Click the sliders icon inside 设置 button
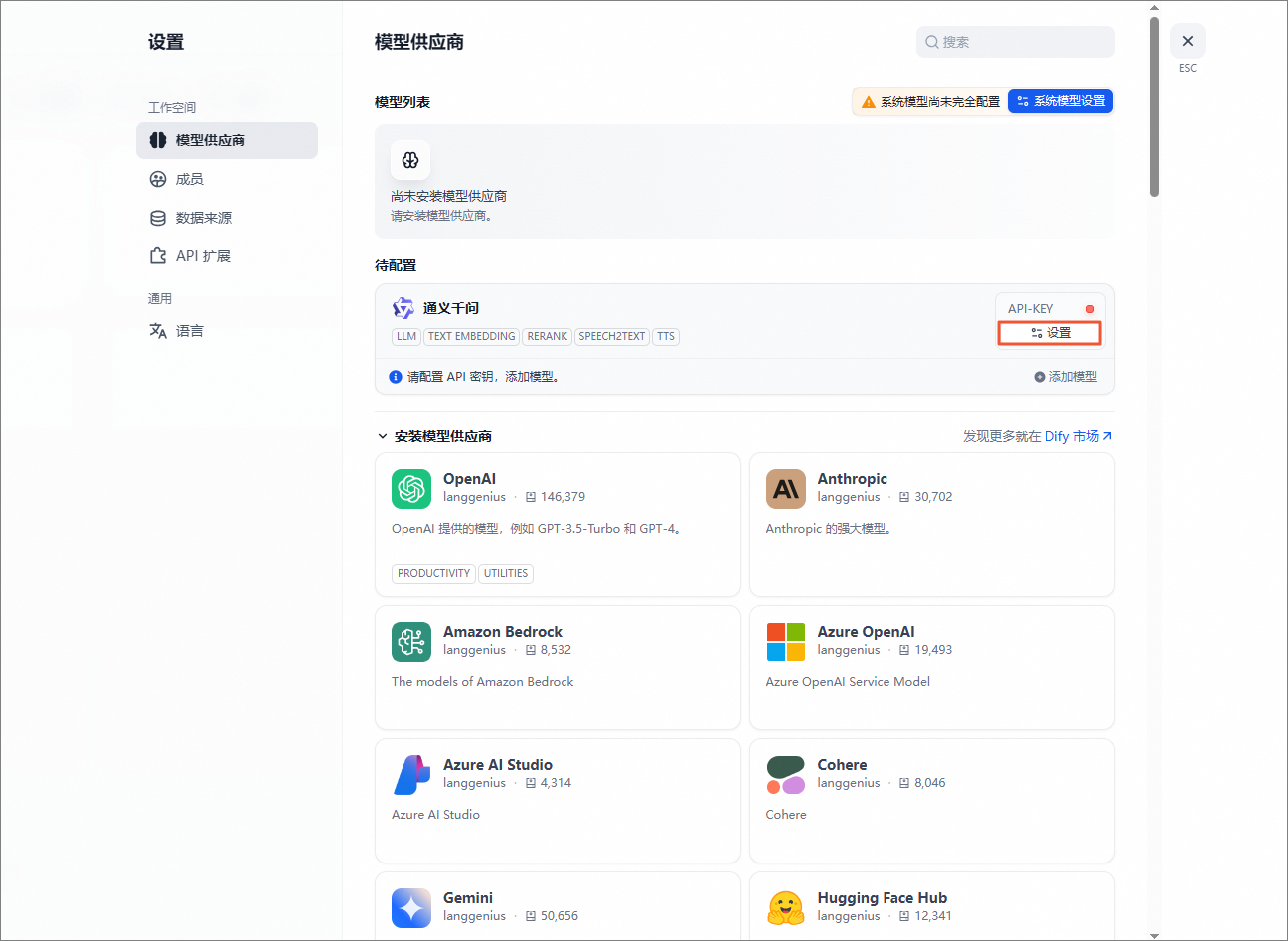The image size is (1288, 941). pos(1037,333)
